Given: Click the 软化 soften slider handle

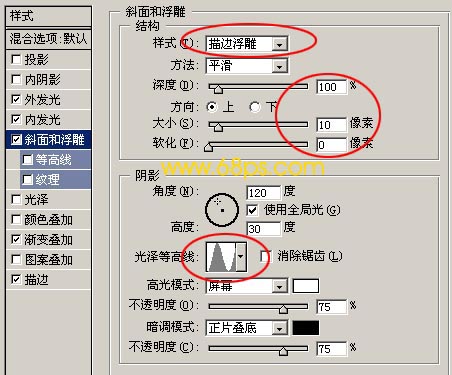Looking at the screenshot, I should click(209, 147).
